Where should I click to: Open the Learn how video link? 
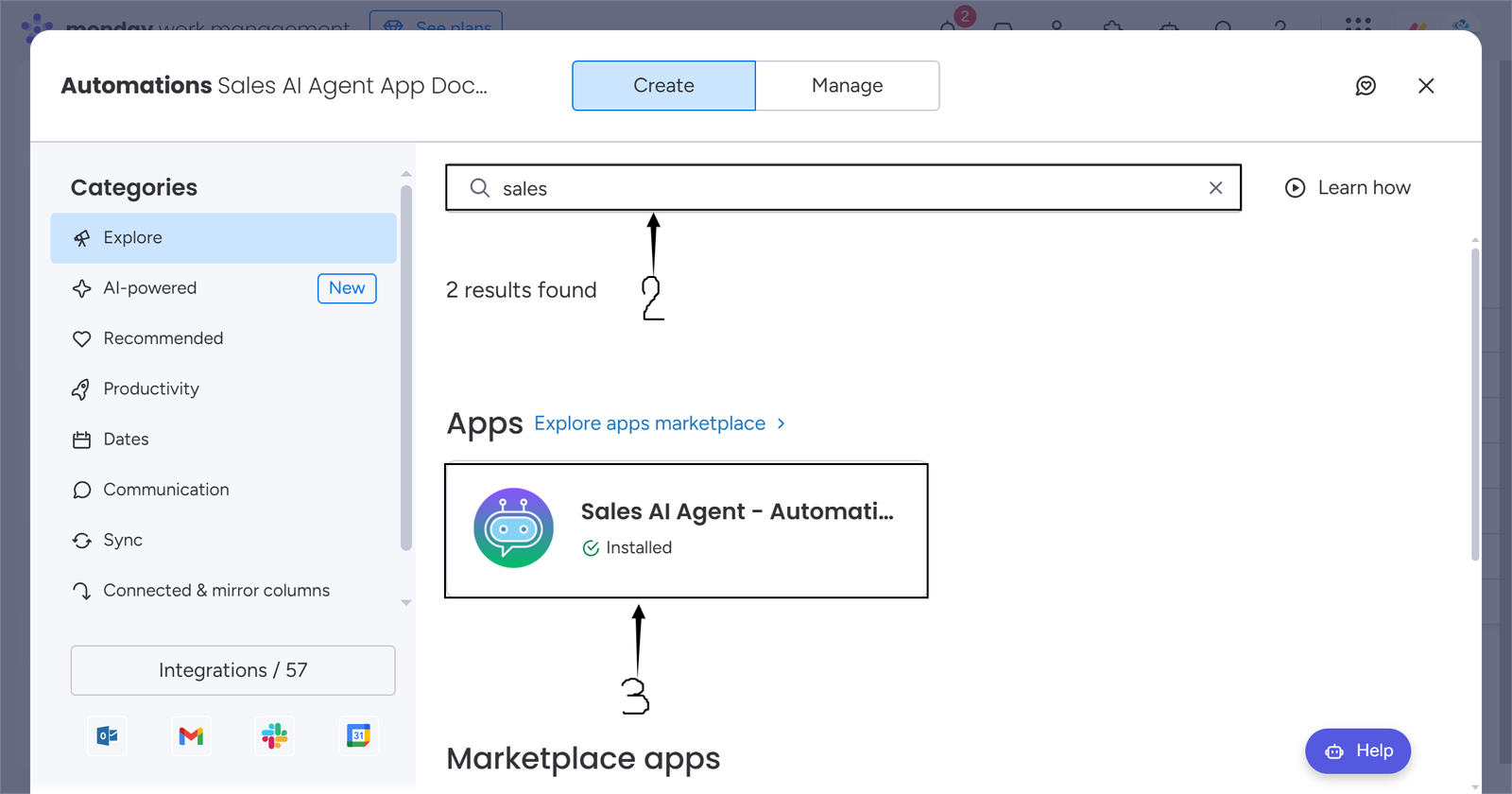[1348, 188]
